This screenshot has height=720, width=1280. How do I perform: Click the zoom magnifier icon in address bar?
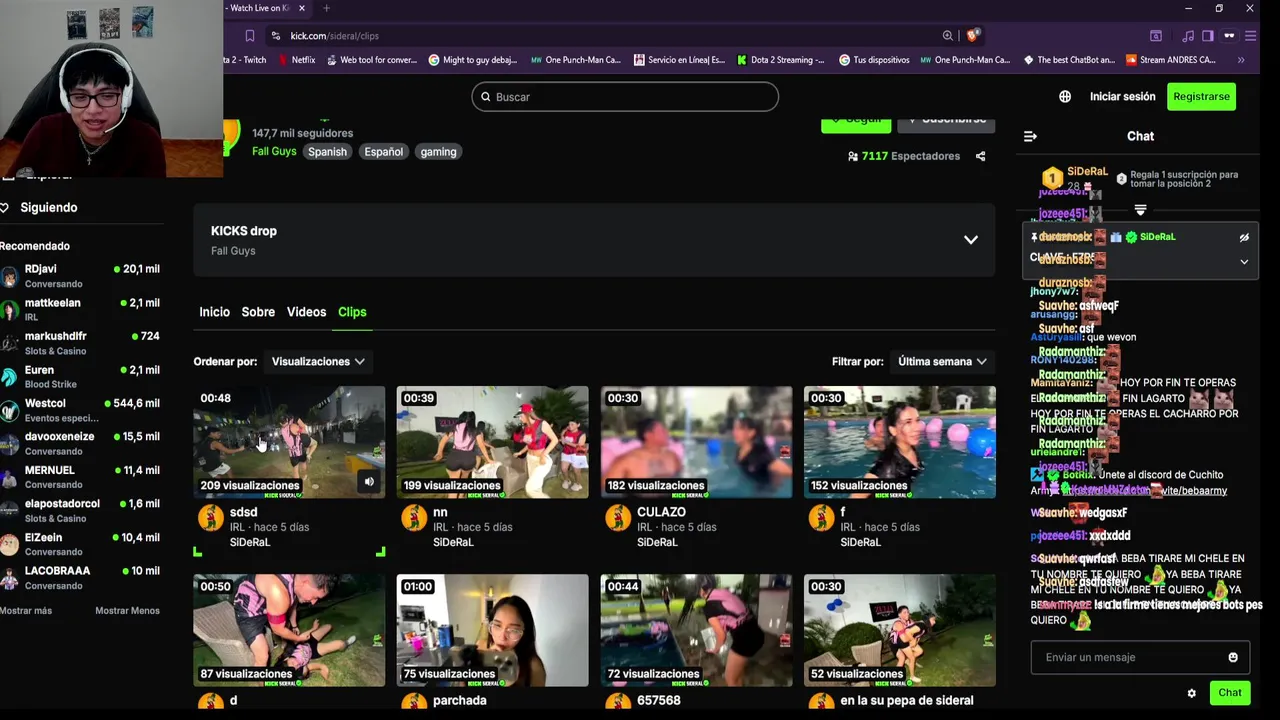click(x=948, y=36)
